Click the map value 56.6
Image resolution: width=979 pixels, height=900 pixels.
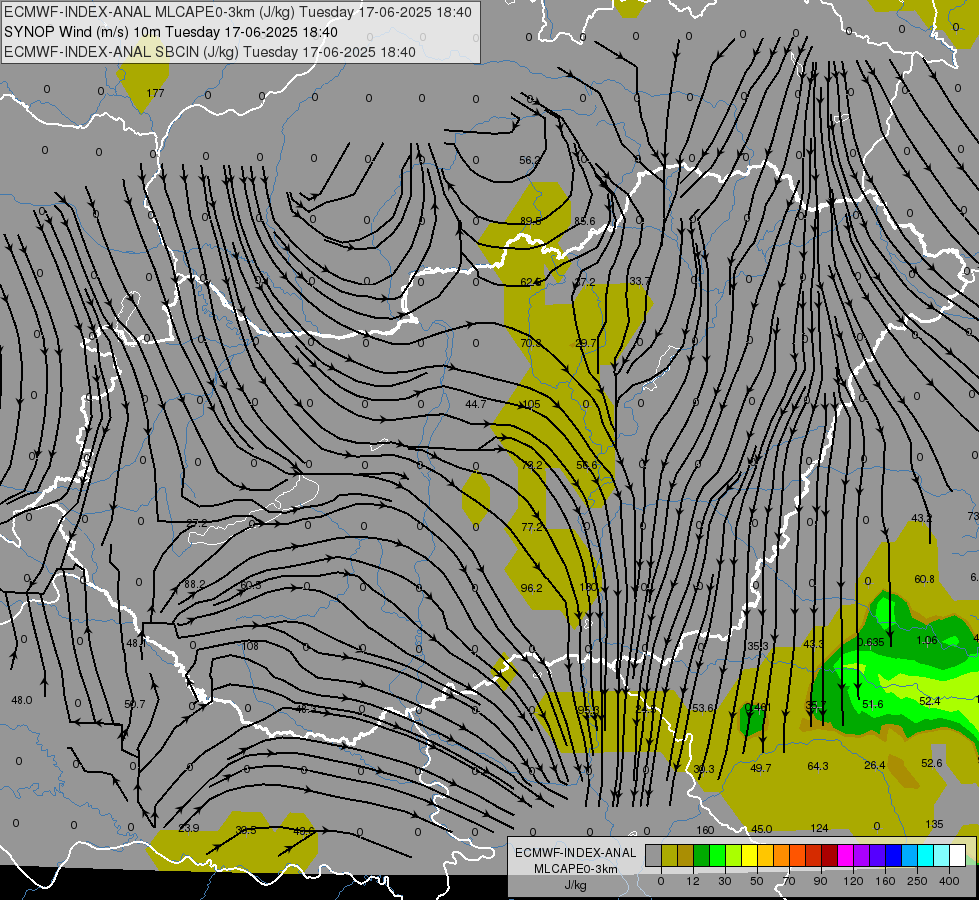click(x=586, y=465)
